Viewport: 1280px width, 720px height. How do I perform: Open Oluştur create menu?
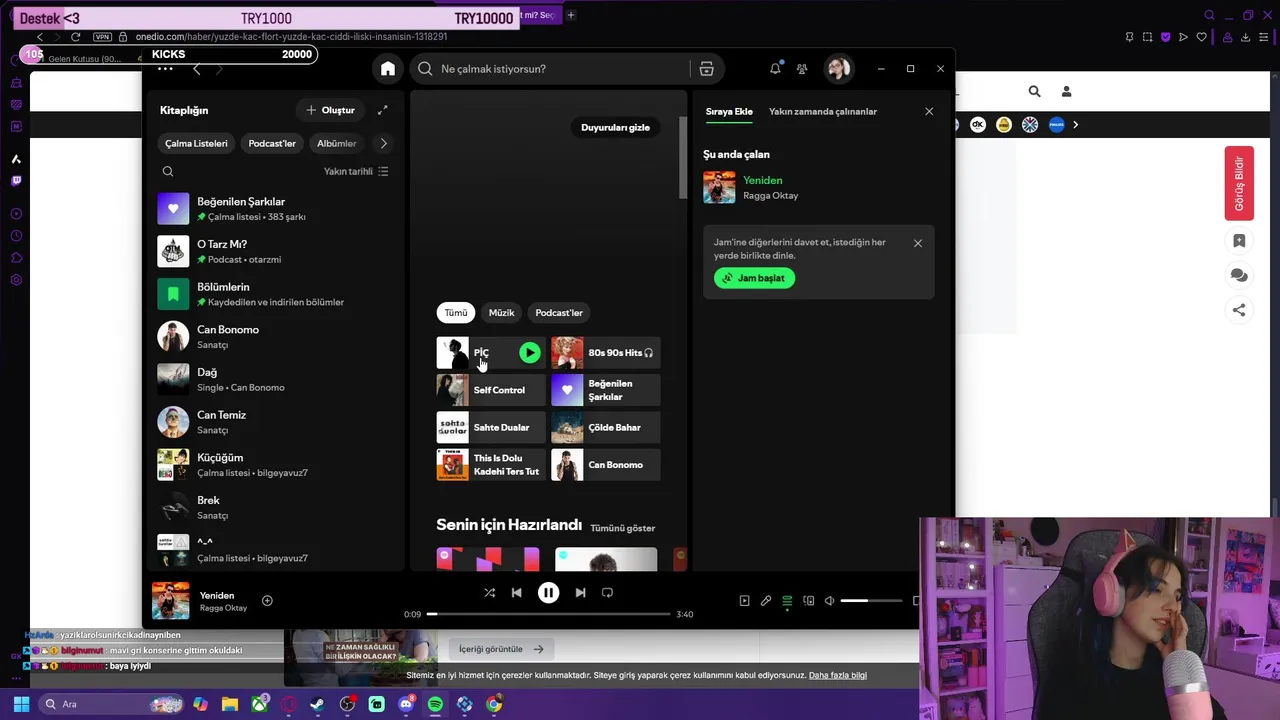point(330,110)
